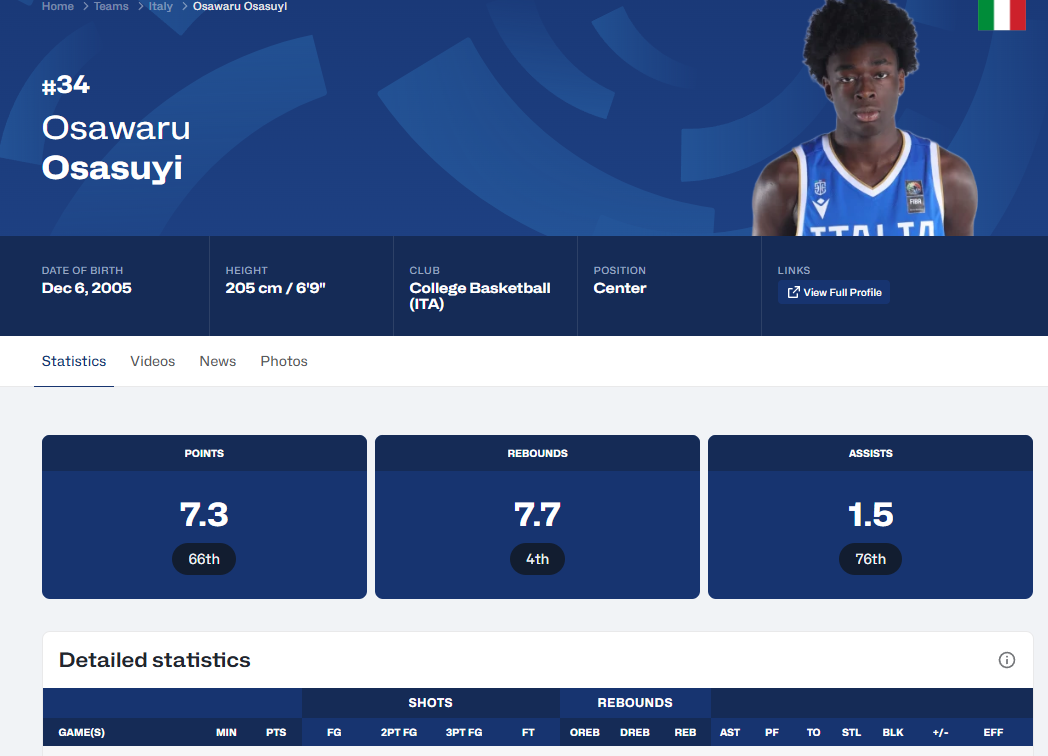Click the STL column header

[852, 732]
